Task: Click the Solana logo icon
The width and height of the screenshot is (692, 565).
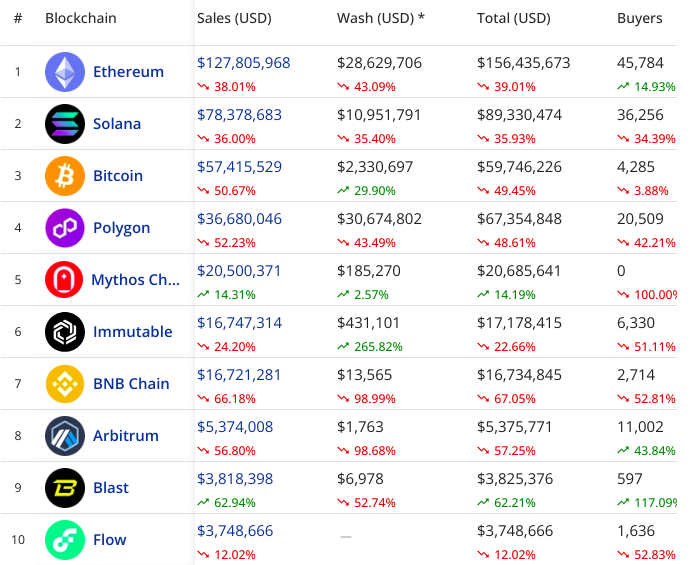Action: 65,124
